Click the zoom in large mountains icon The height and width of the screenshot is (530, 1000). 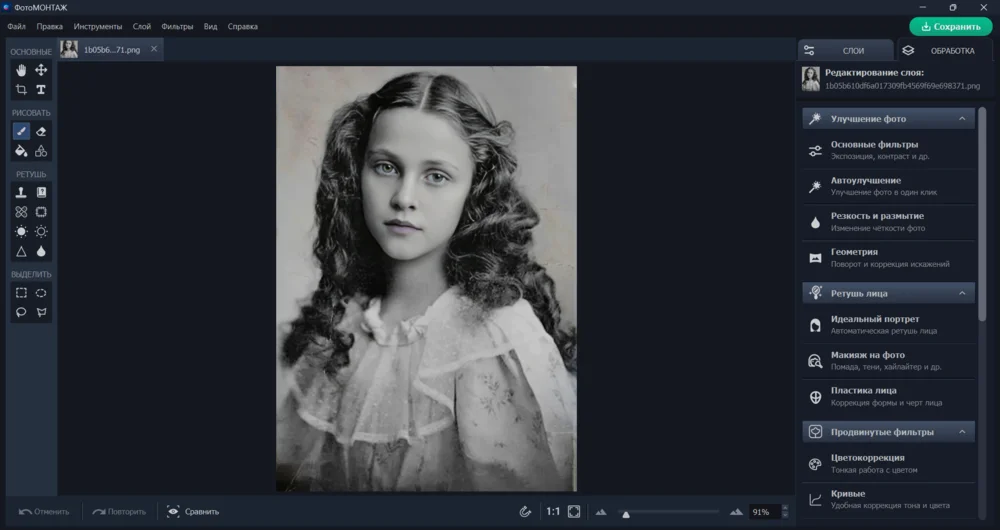[737, 512]
